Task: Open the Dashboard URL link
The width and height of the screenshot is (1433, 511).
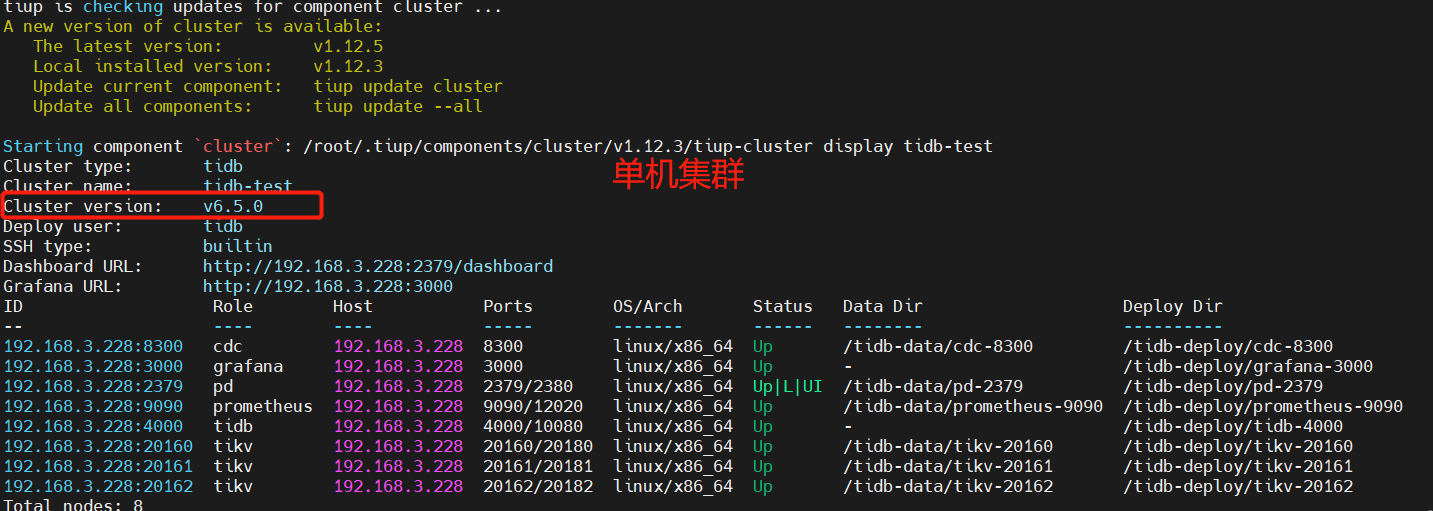Action: [x=377, y=266]
